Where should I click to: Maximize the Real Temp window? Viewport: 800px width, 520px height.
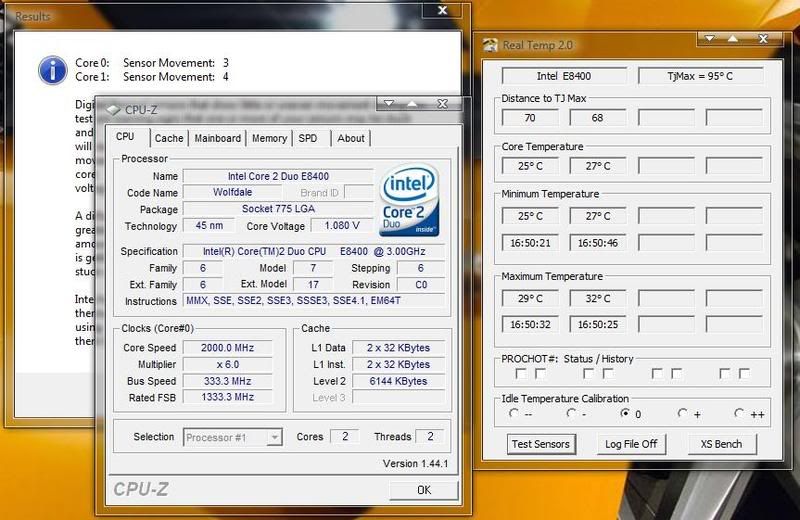point(733,38)
